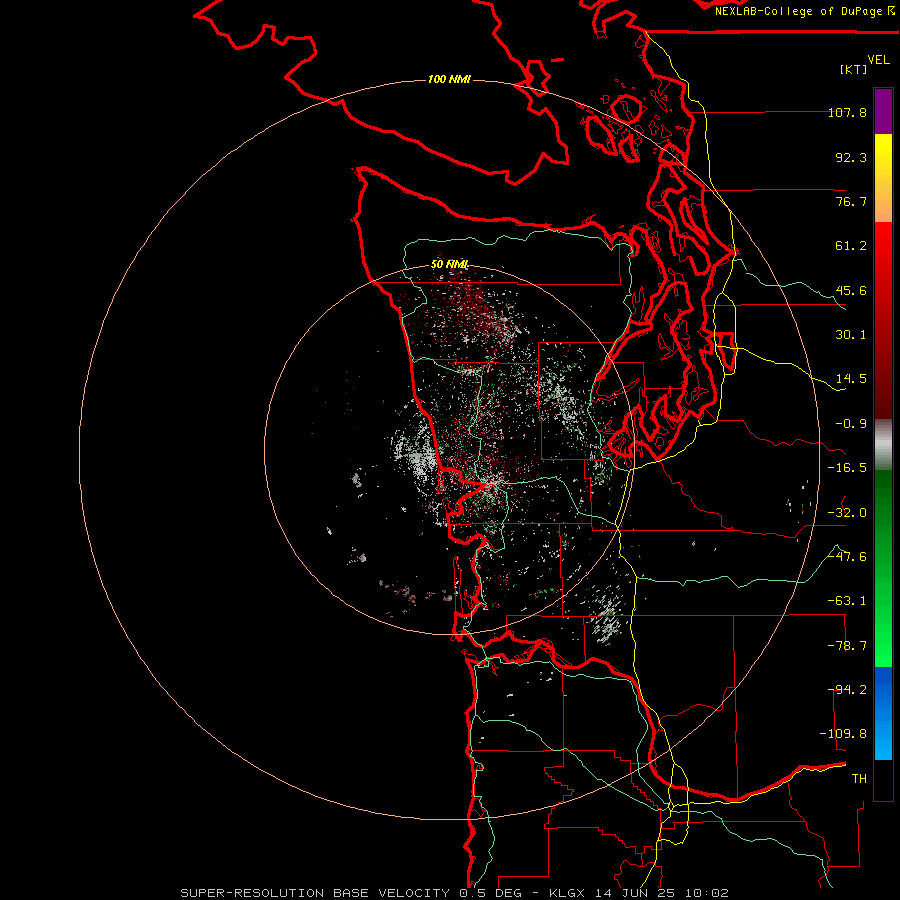Click the -94.2 legend value
The height and width of the screenshot is (900, 900).
coord(847,690)
